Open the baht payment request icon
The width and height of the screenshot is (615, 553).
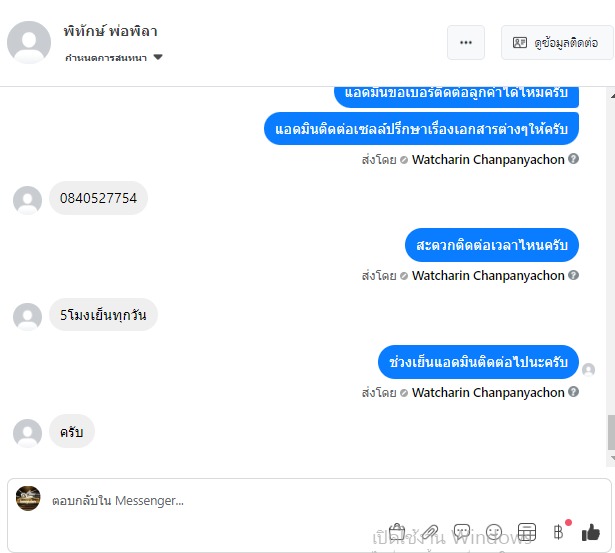point(559,533)
